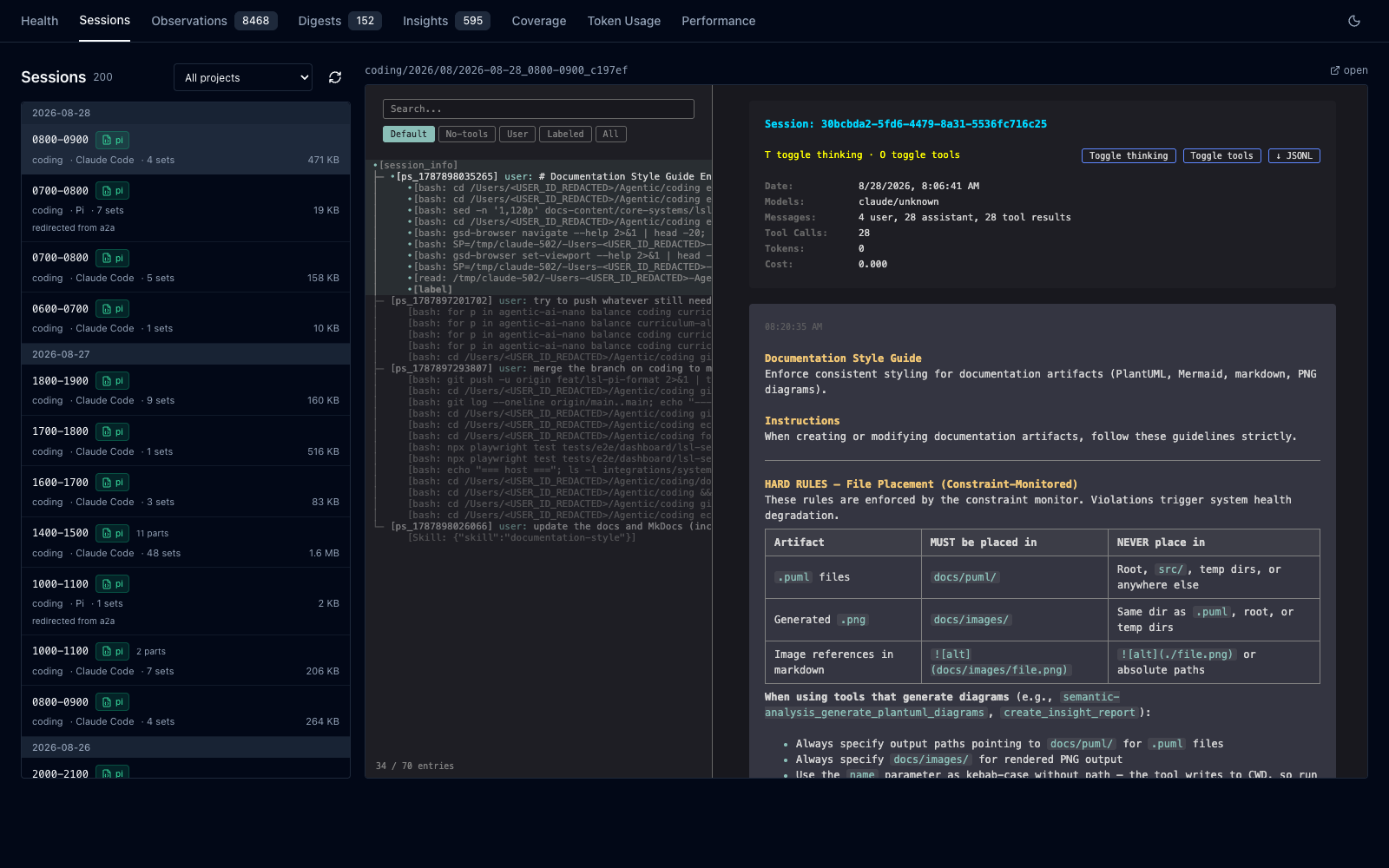Click pi badge on 0600-0700 session

coord(113,309)
